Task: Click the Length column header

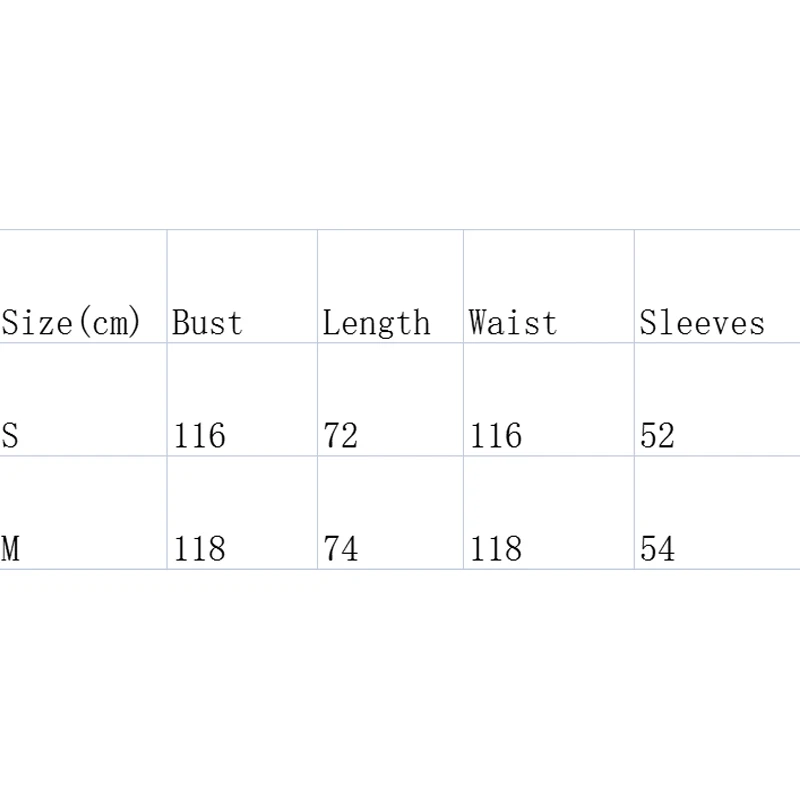Action: pos(376,323)
